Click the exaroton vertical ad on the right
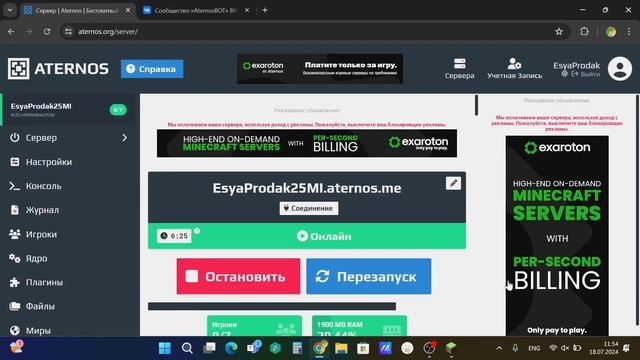Screen dimensions: 640x360 pyautogui.click(x=557, y=236)
